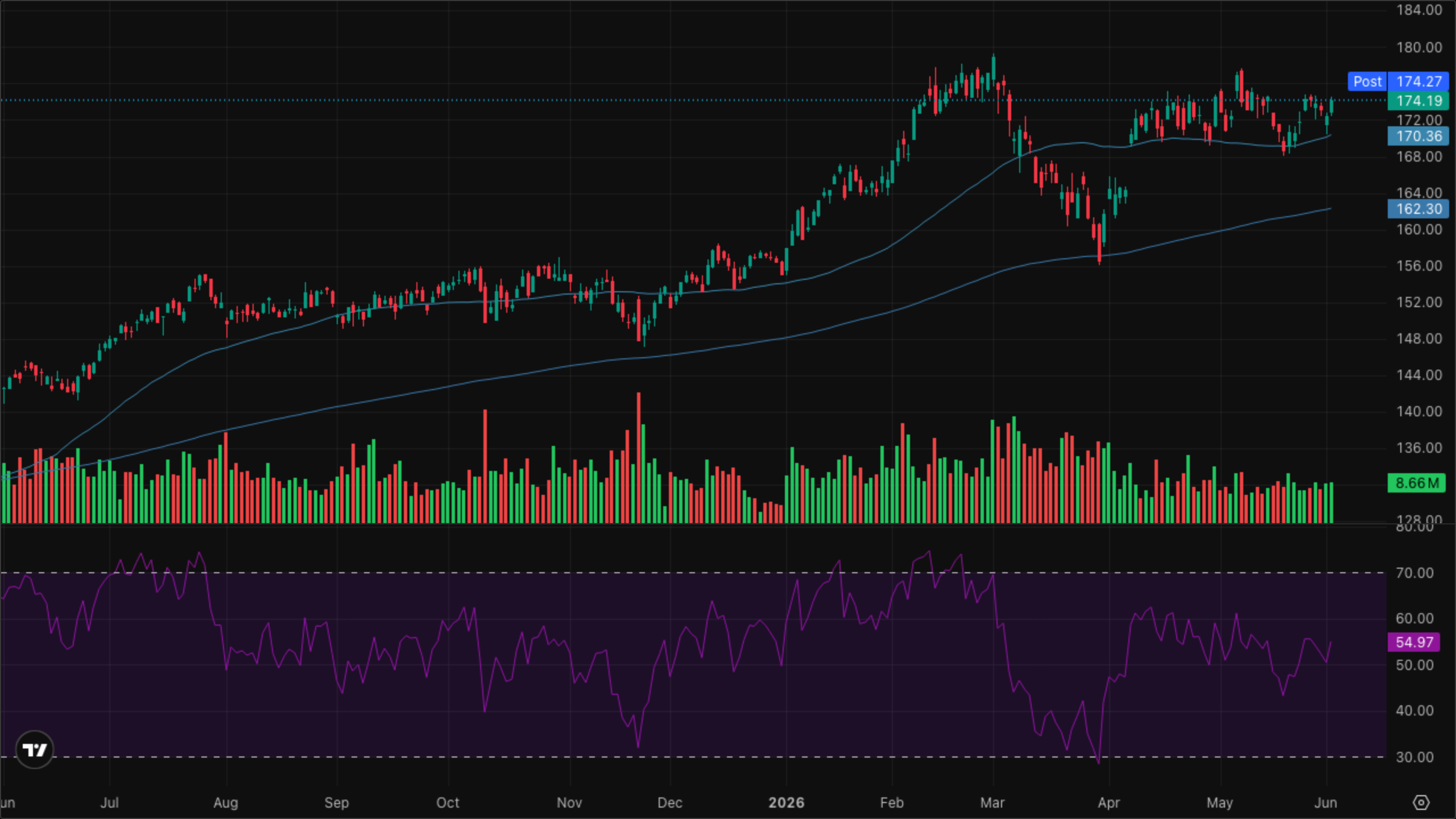Click the Sep date axis label
Screen dimensions: 1456x819
337,803
